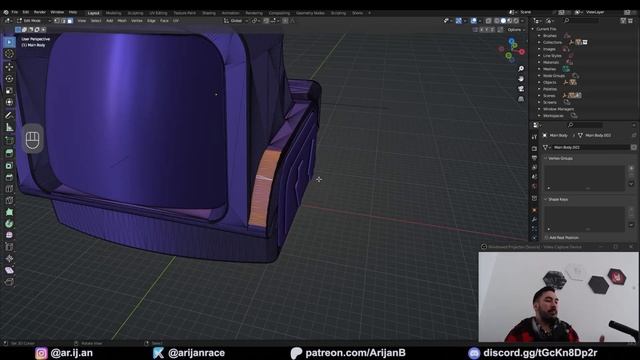Toggle viewport overlays
Viewport: 640px width, 360px height.
tap(473, 20)
